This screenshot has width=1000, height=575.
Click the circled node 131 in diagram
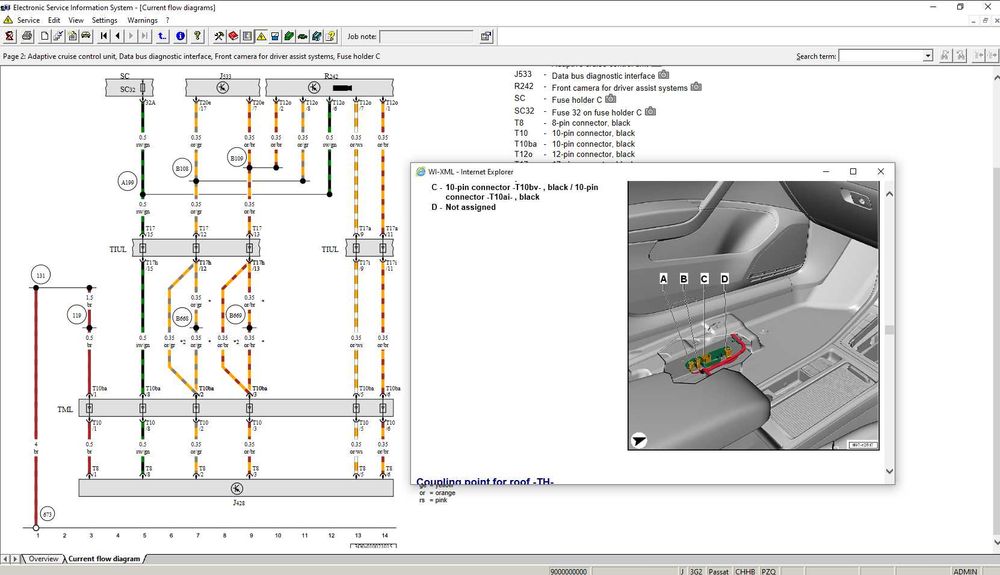coord(41,275)
